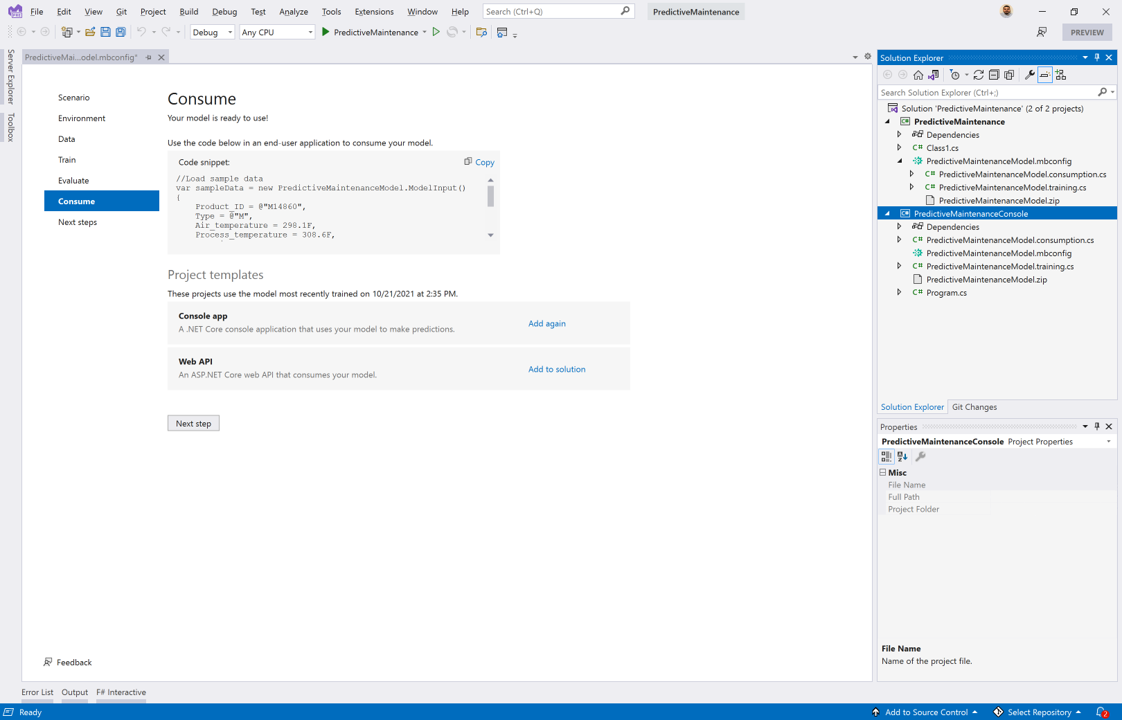Open the Properties object selector dropdown
The image size is (1122, 720).
pos(1108,442)
